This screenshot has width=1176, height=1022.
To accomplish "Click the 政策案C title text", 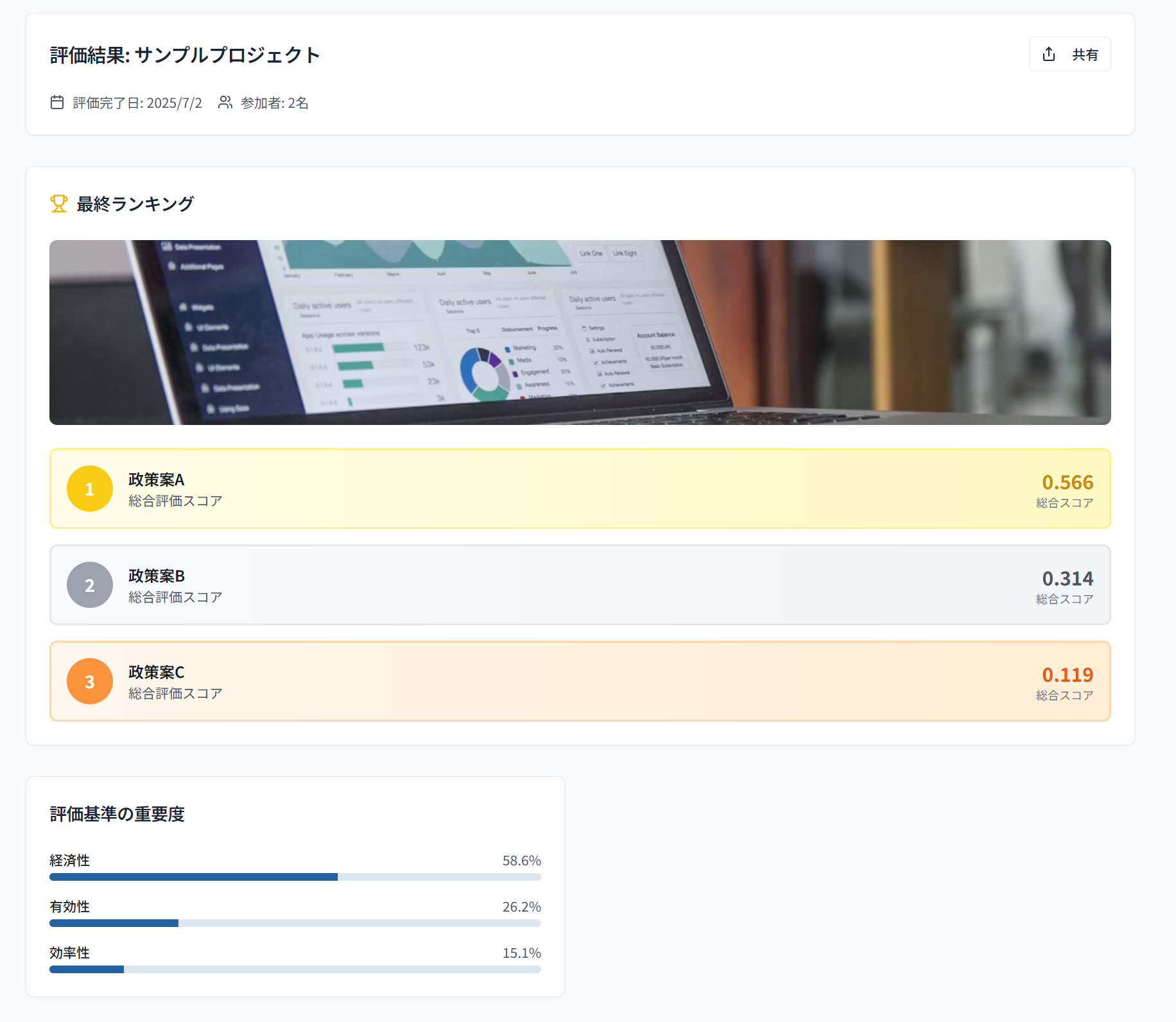I will 157,672.
